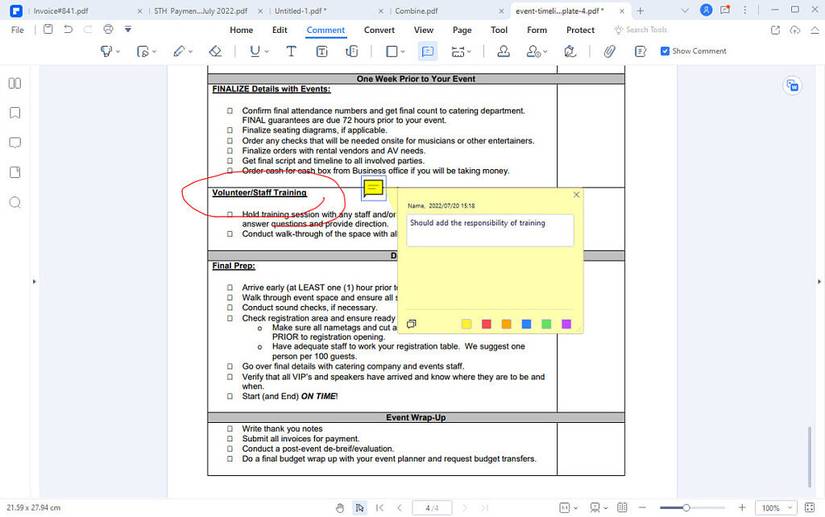Screen dimensions: 825x517
Task: Expand the left panel arrow
Action: [34, 281]
